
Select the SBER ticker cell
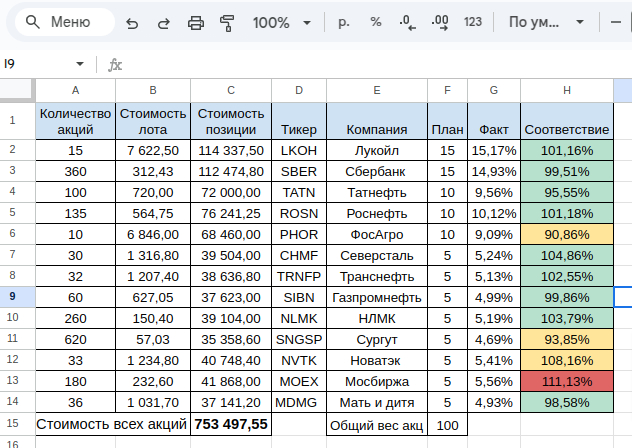(299, 171)
